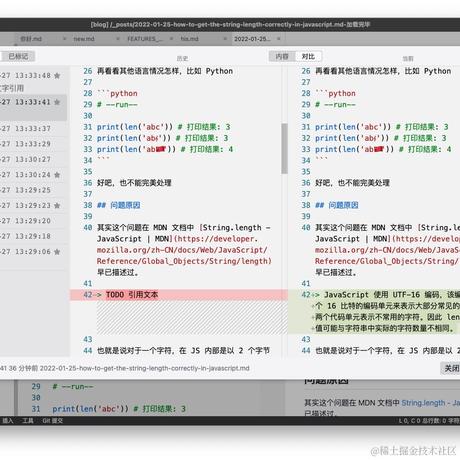
Task: Open the 13:33:37 history version
Action: coord(33,128)
